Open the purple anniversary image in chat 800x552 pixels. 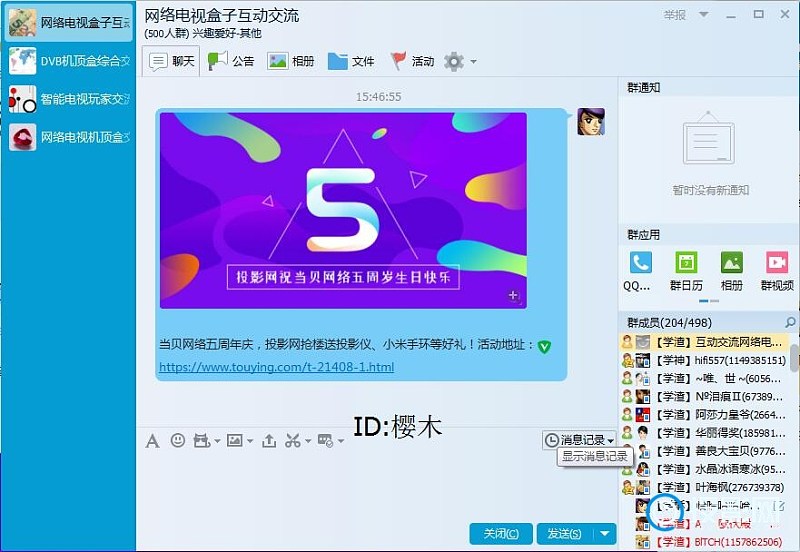[343, 210]
